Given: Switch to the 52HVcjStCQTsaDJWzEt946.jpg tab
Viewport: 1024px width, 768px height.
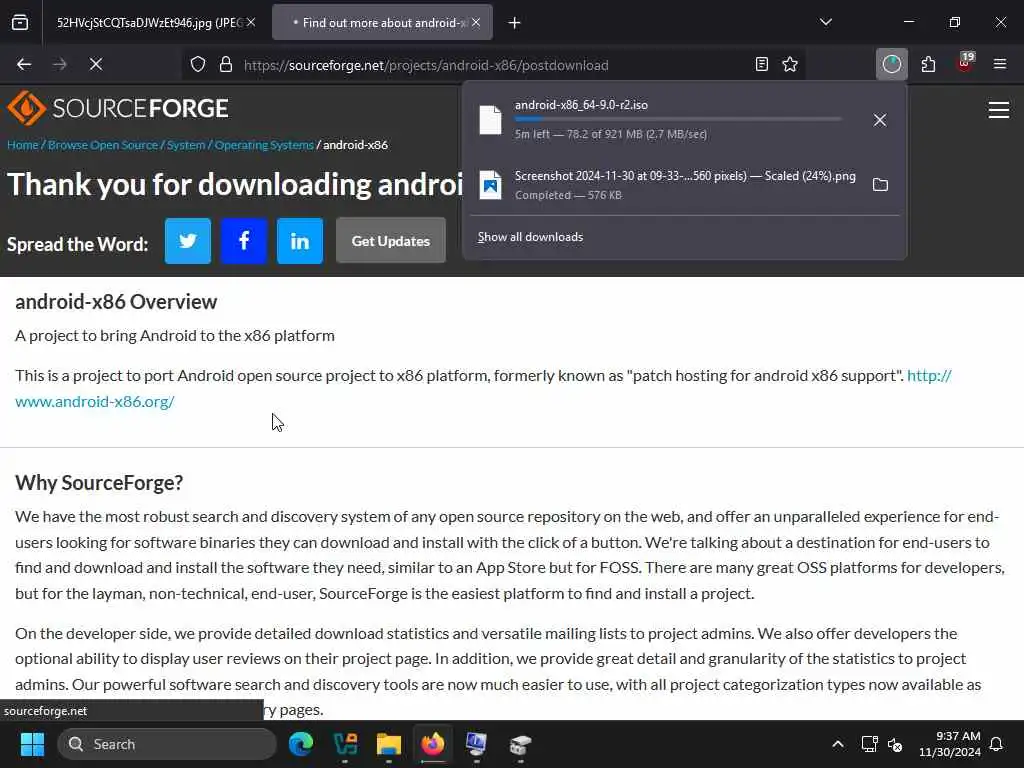Looking at the screenshot, I should point(149,23).
